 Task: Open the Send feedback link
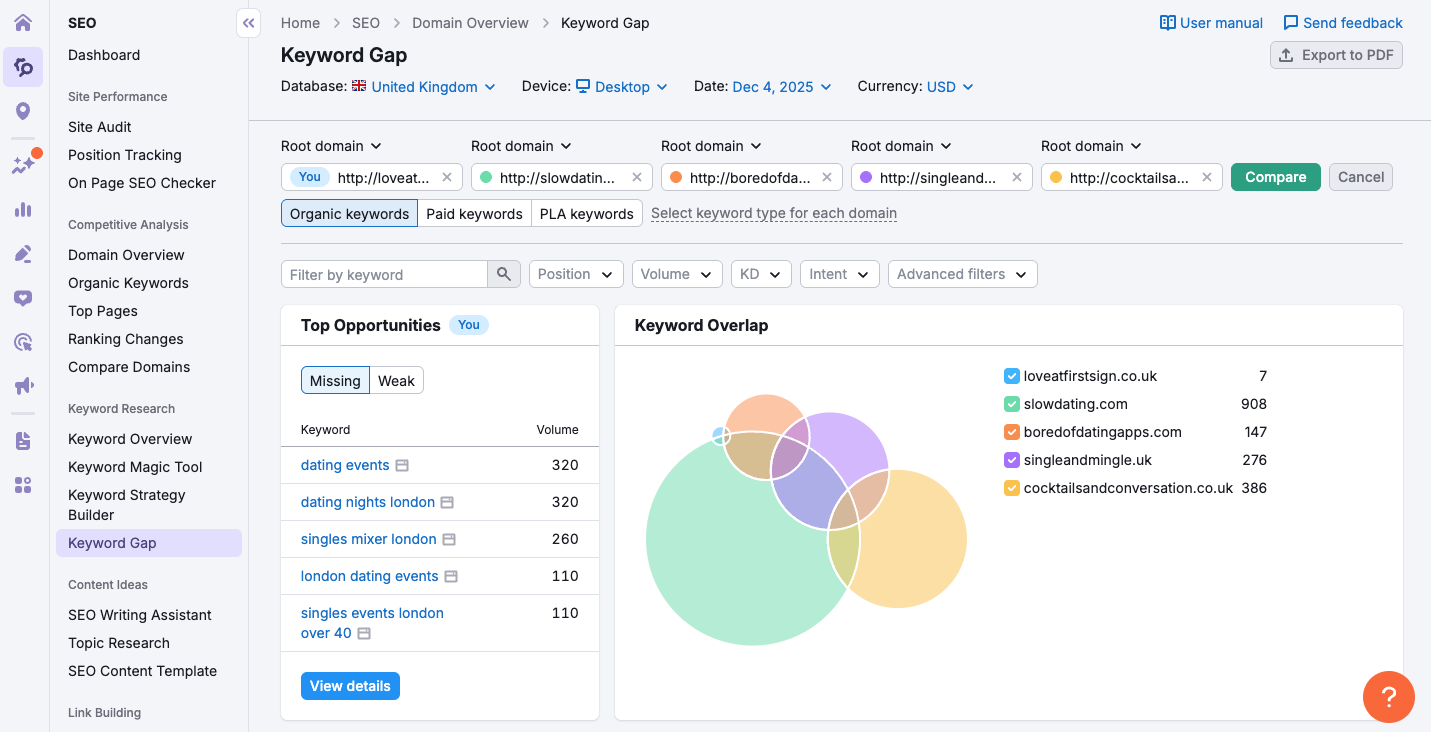1343,23
